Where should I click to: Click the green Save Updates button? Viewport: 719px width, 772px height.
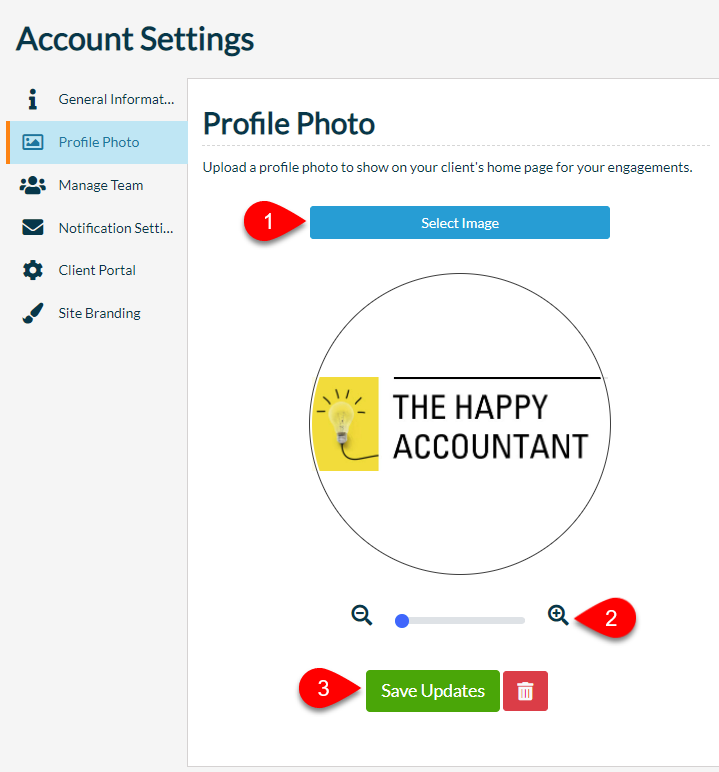(x=432, y=691)
